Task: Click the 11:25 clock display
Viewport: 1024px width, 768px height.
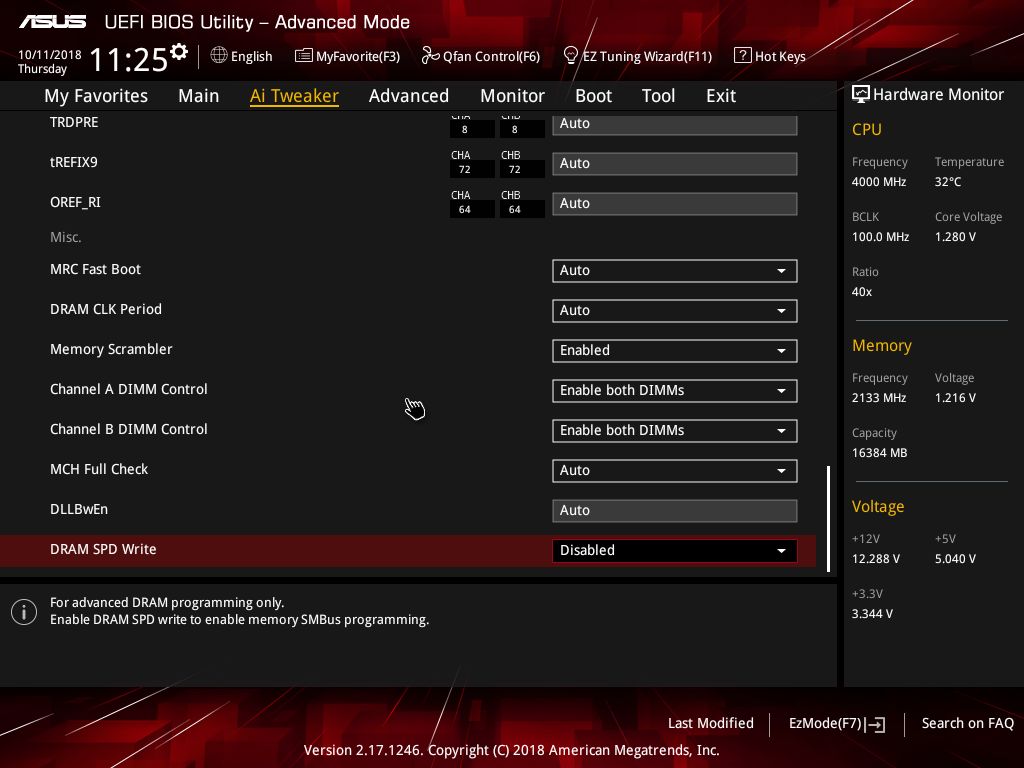Action: click(x=129, y=59)
